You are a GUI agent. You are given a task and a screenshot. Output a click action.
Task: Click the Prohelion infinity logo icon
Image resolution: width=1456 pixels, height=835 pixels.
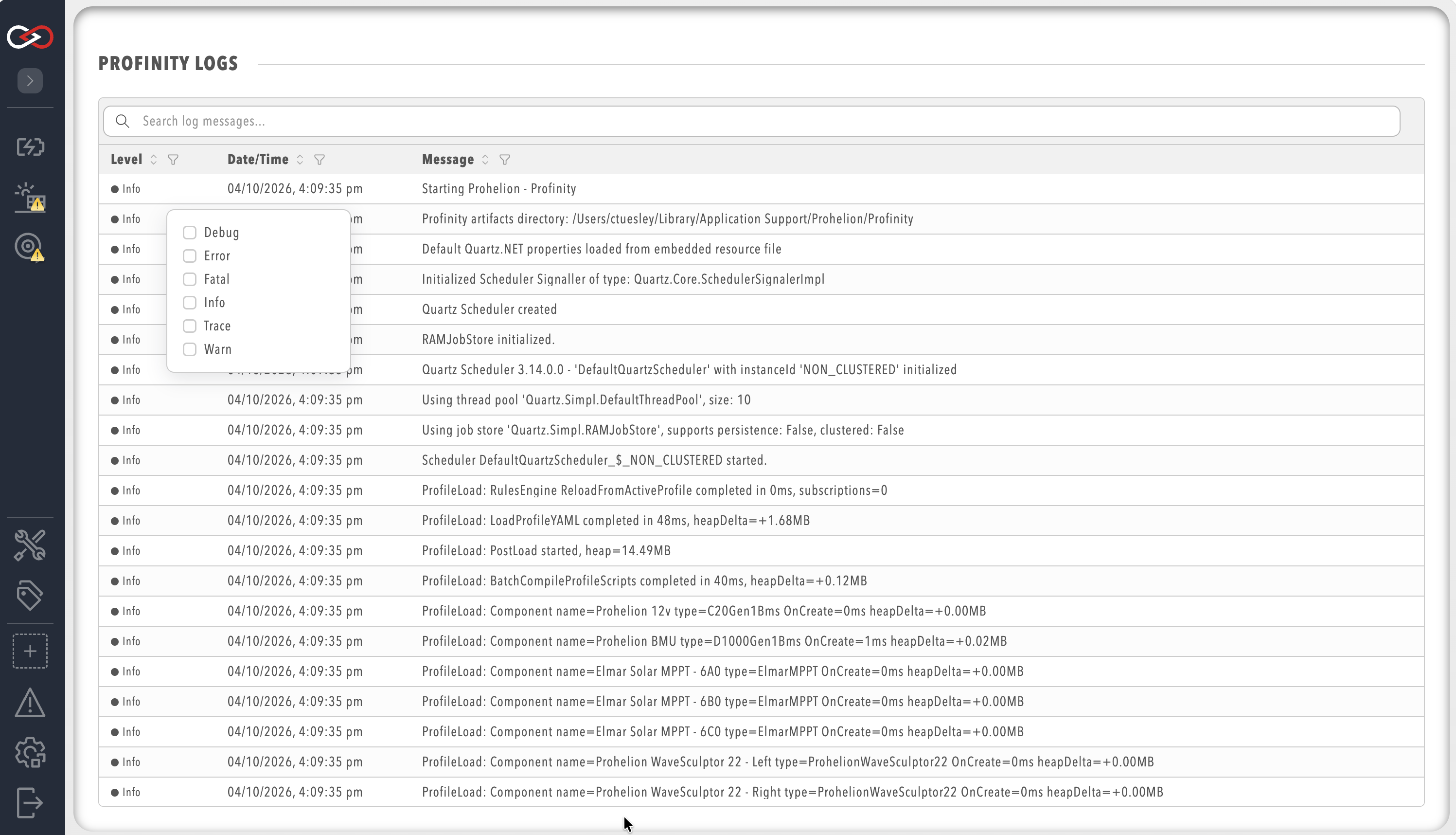[30, 37]
